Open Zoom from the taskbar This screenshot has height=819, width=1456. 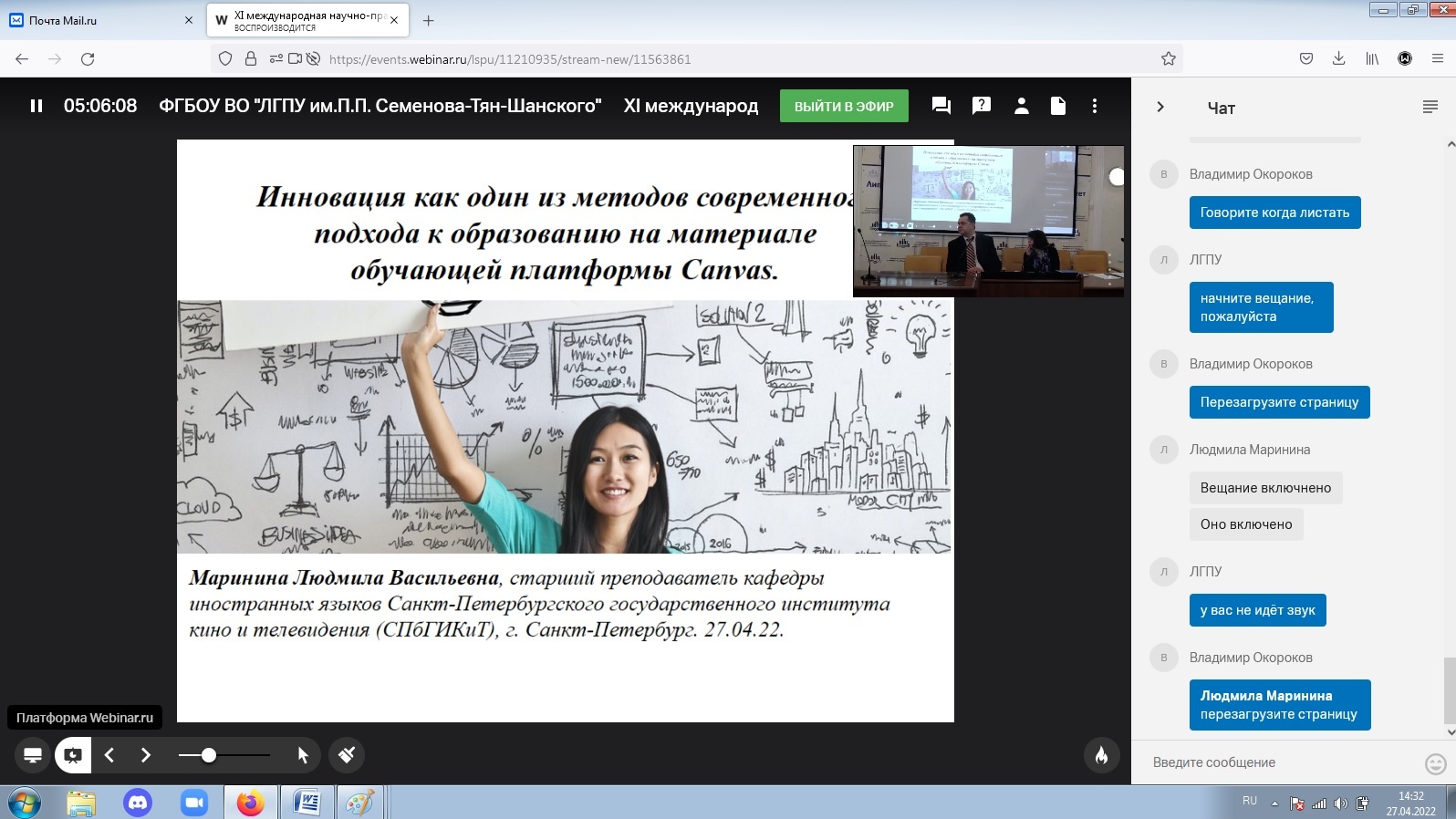tap(194, 803)
